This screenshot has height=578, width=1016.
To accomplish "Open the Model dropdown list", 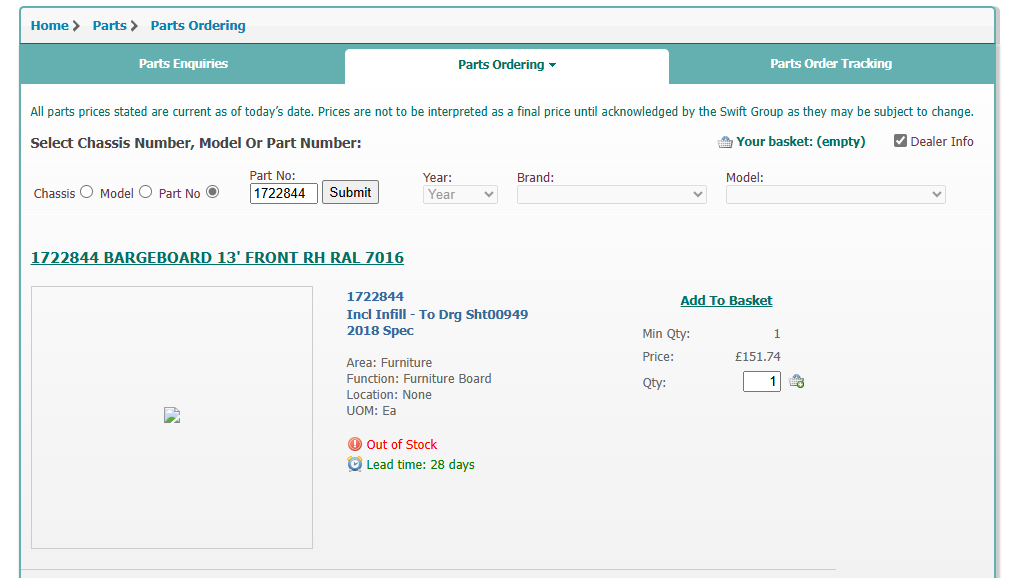I will [x=835, y=195].
